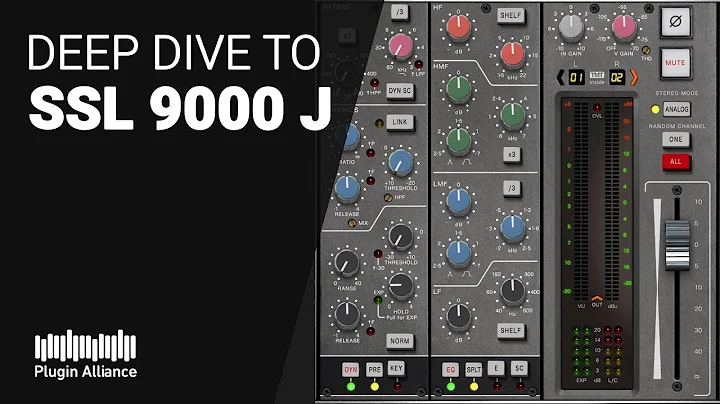Click the LMF /3 frequency divider button
720x404 pixels.
(512, 188)
